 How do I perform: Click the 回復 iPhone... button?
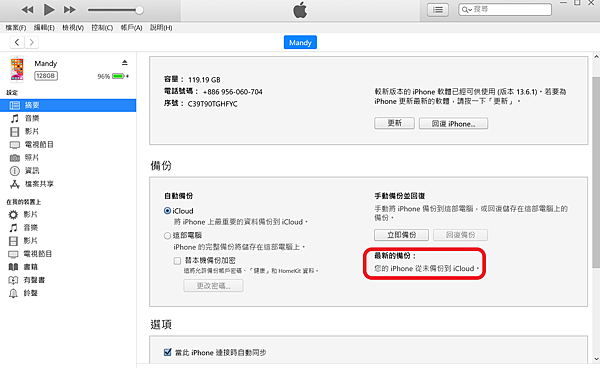453,124
